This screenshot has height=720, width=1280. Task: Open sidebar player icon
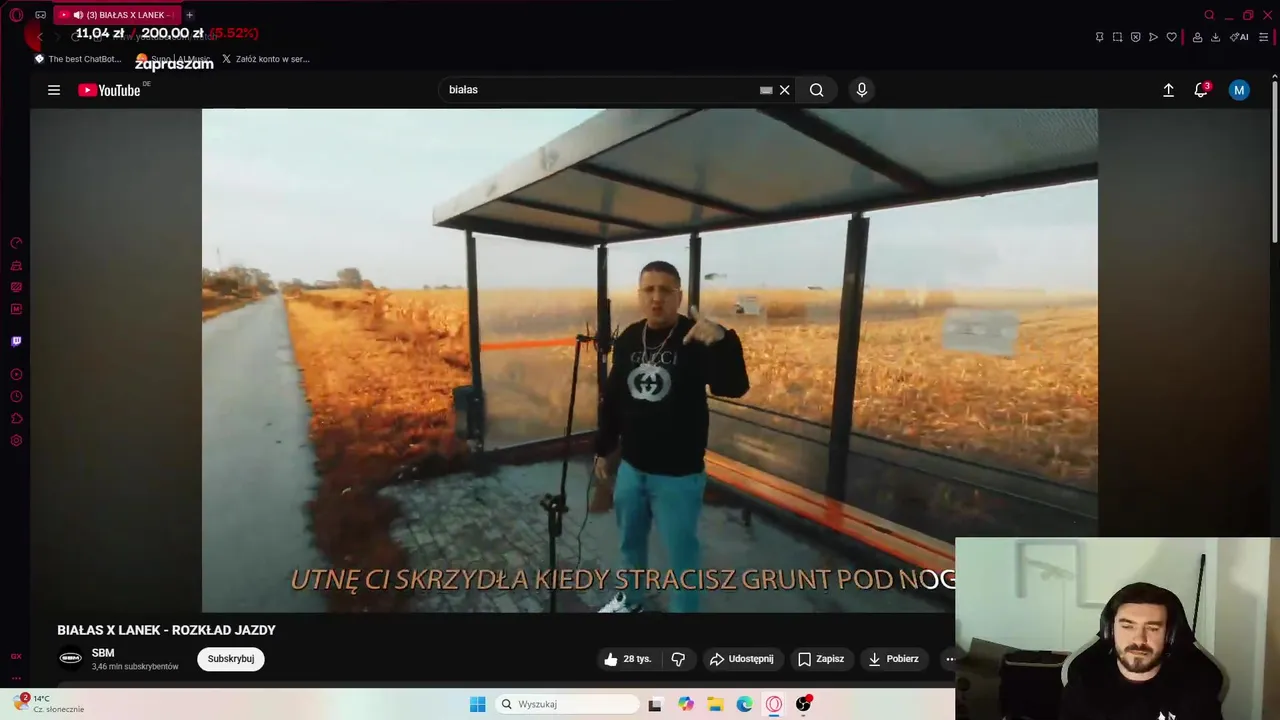(16, 375)
